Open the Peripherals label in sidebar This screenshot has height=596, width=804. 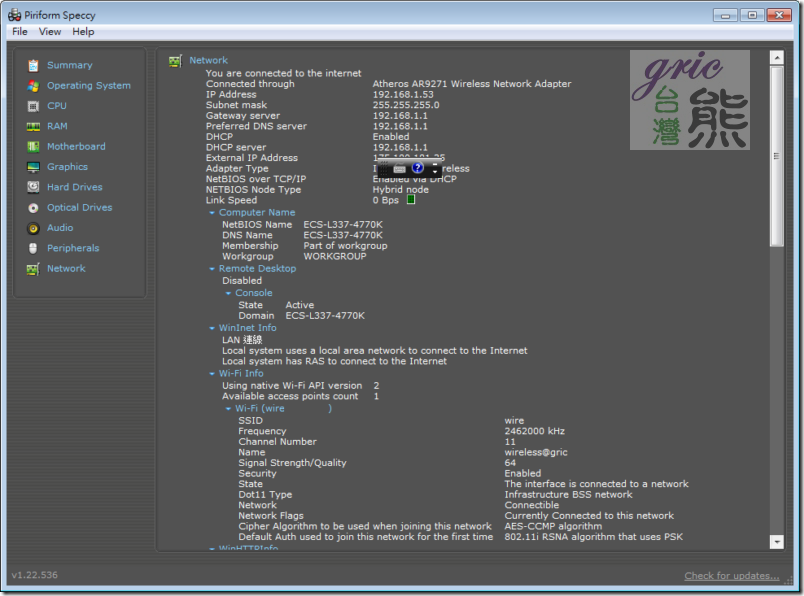pyautogui.click(x=73, y=248)
